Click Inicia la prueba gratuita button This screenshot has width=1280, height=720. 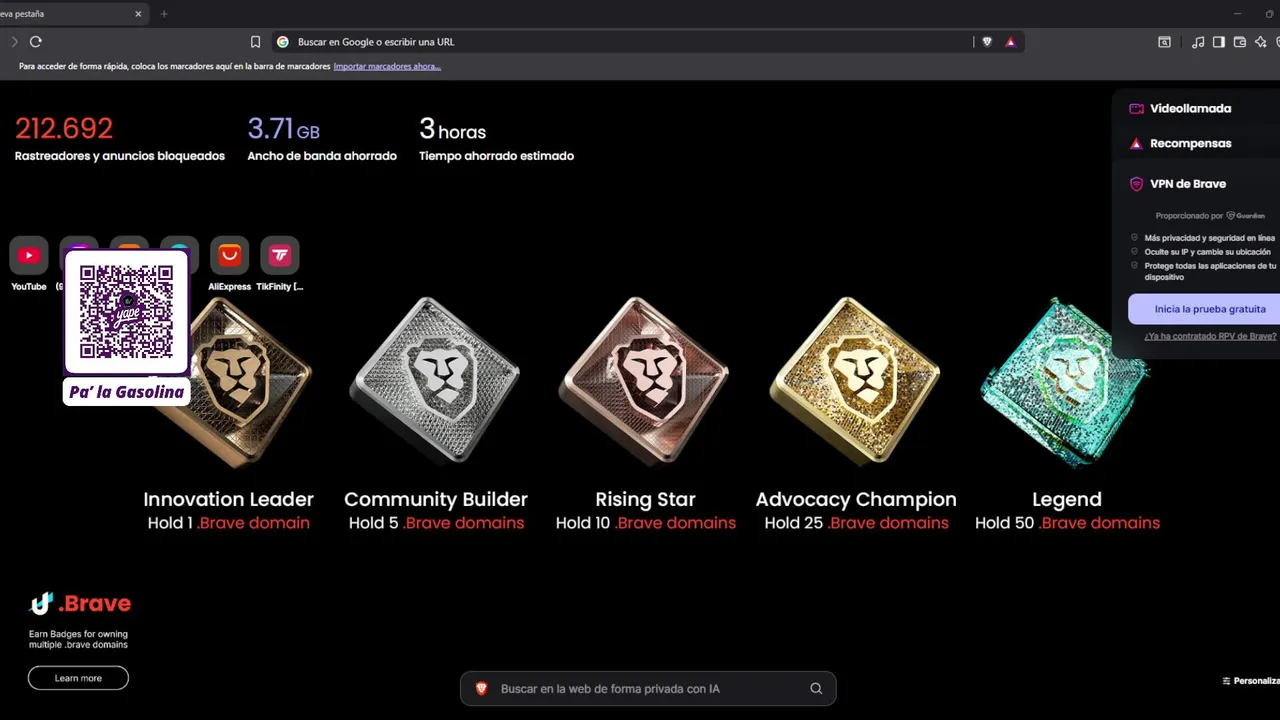(1209, 309)
